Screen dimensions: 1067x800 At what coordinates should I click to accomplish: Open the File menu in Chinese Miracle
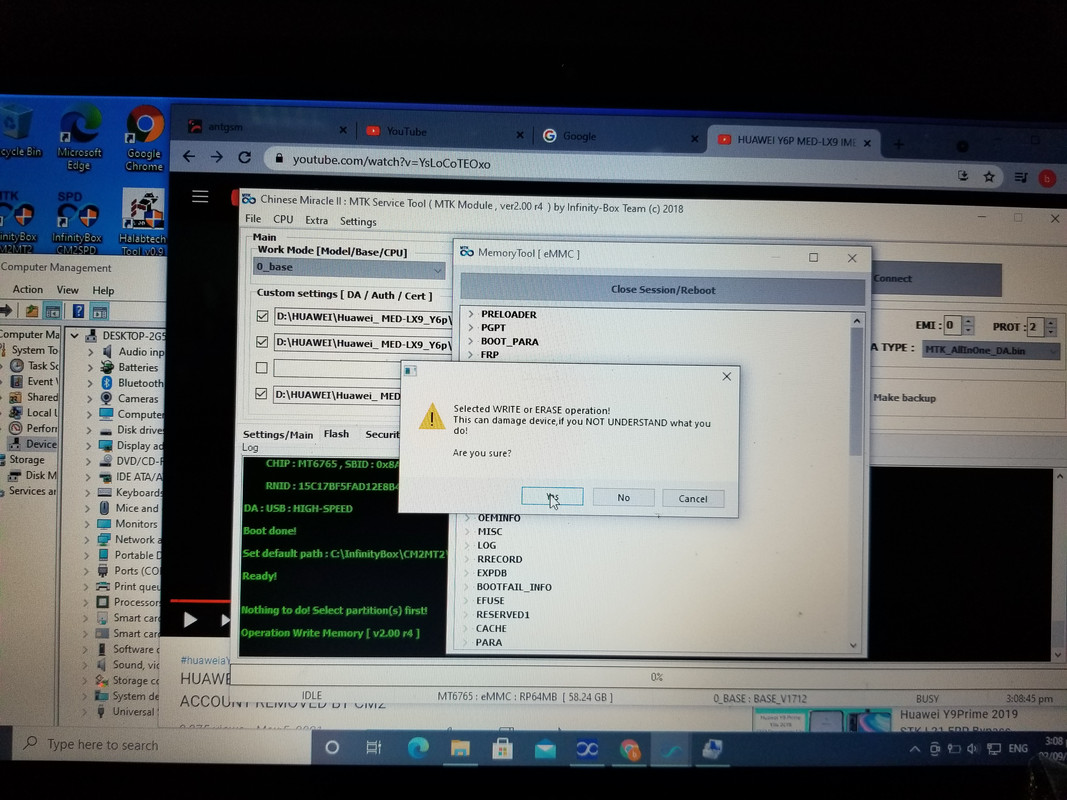tap(253, 219)
